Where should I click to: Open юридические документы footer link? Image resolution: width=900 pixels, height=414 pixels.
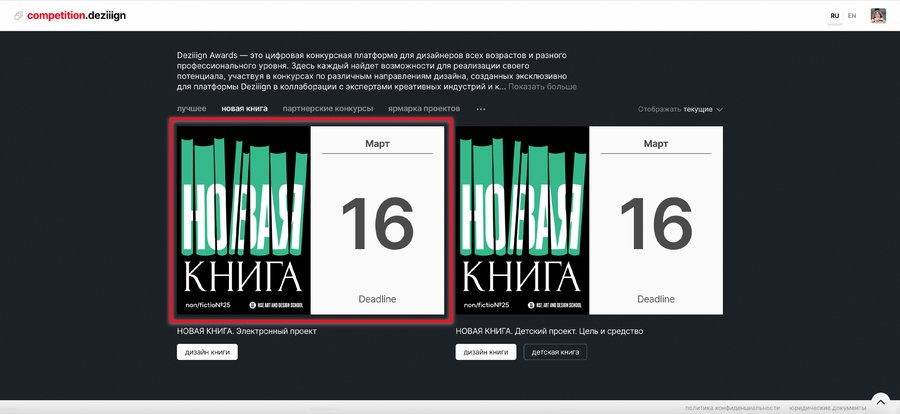(827, 408)
